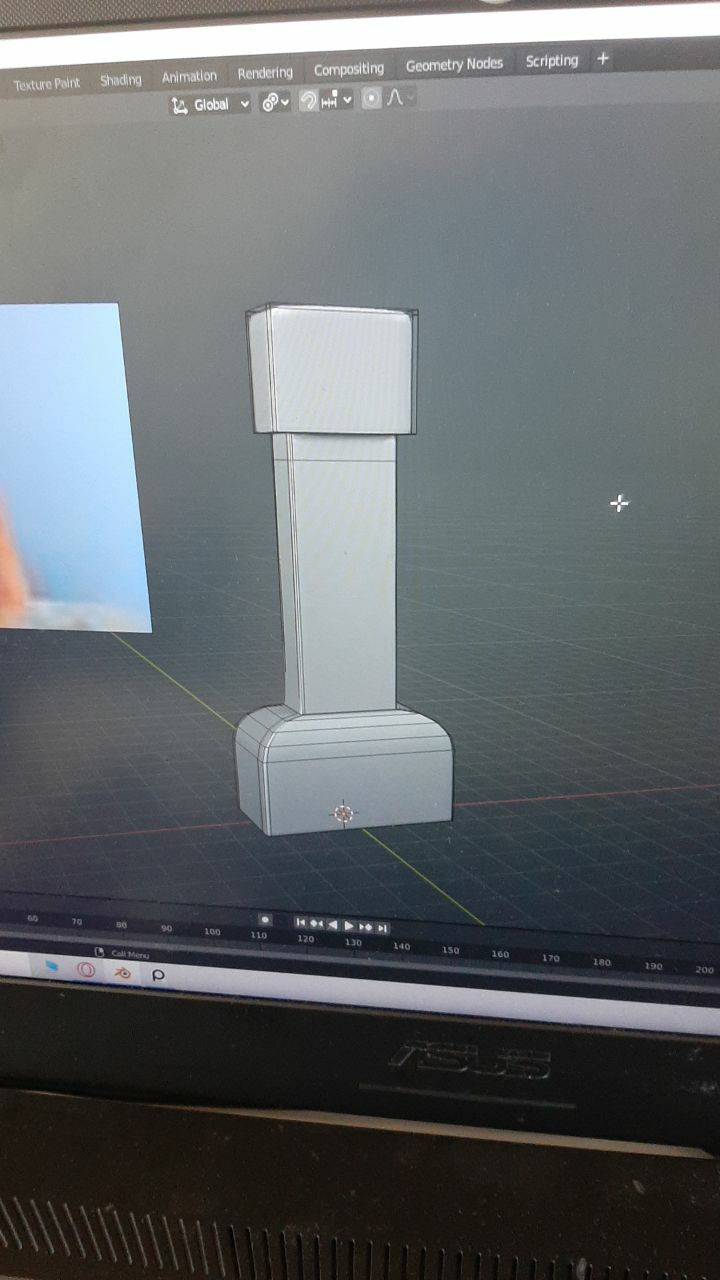Click the 3D cursor at the object base

343,814
